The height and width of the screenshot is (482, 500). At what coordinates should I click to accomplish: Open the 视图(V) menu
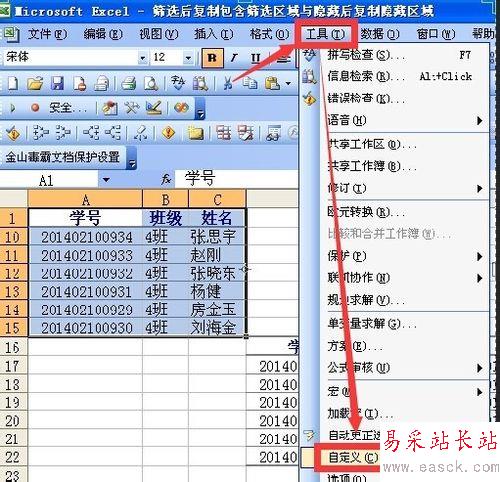(158, 34)
